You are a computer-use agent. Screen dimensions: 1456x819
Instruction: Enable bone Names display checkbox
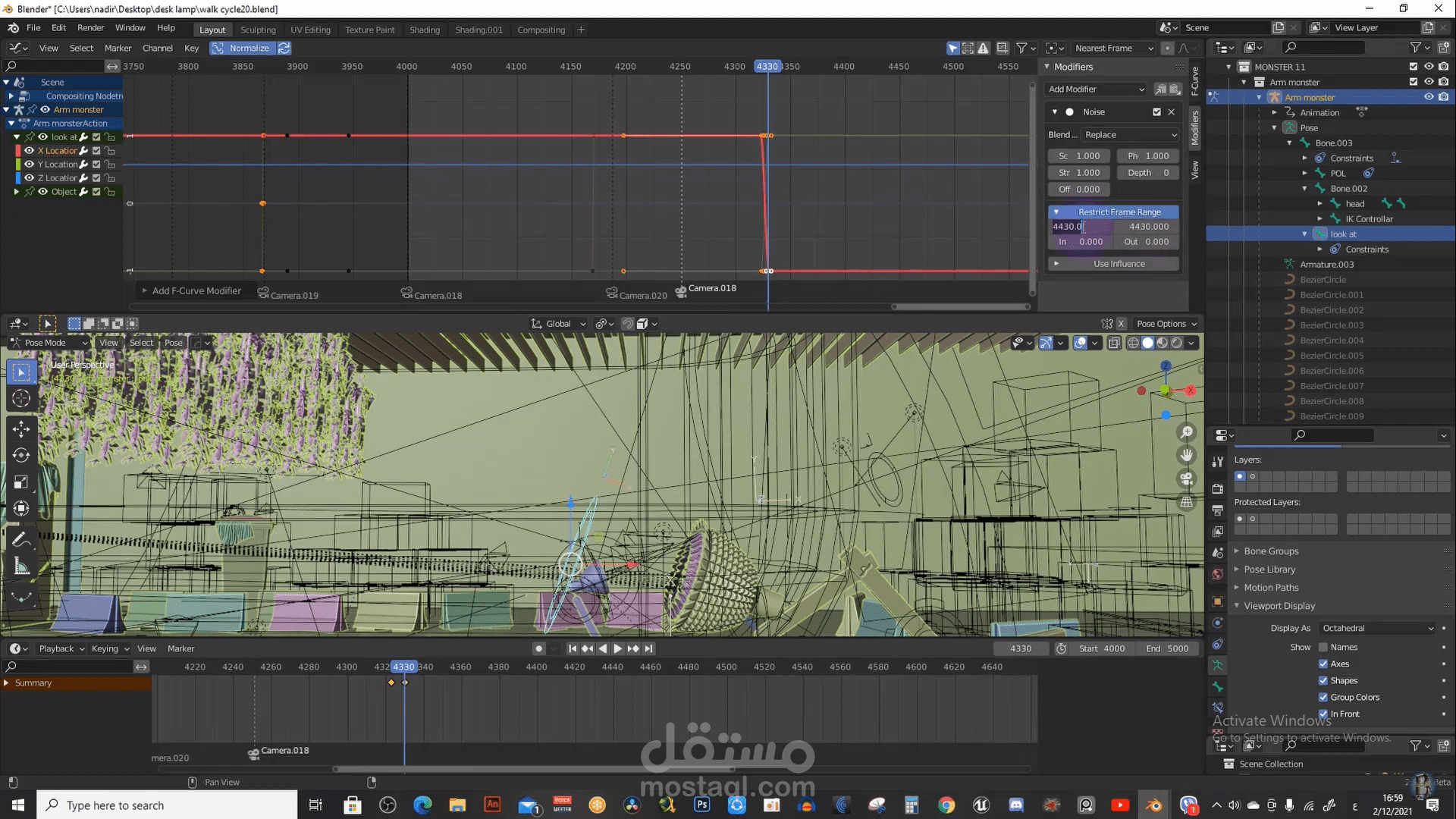(x=1323, y=647)
